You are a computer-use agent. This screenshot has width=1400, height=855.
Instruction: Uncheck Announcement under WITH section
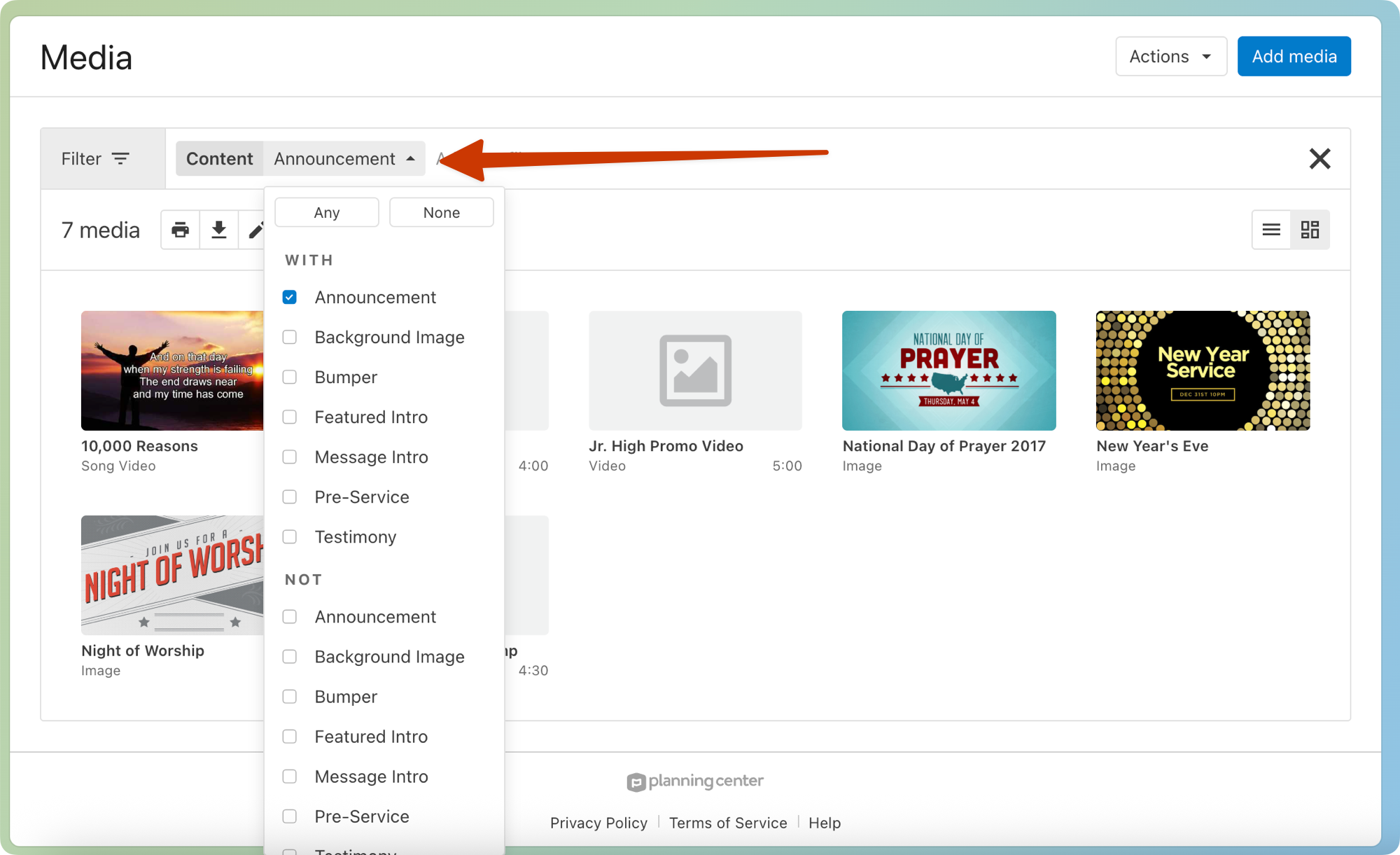click(x=290, y=298)
